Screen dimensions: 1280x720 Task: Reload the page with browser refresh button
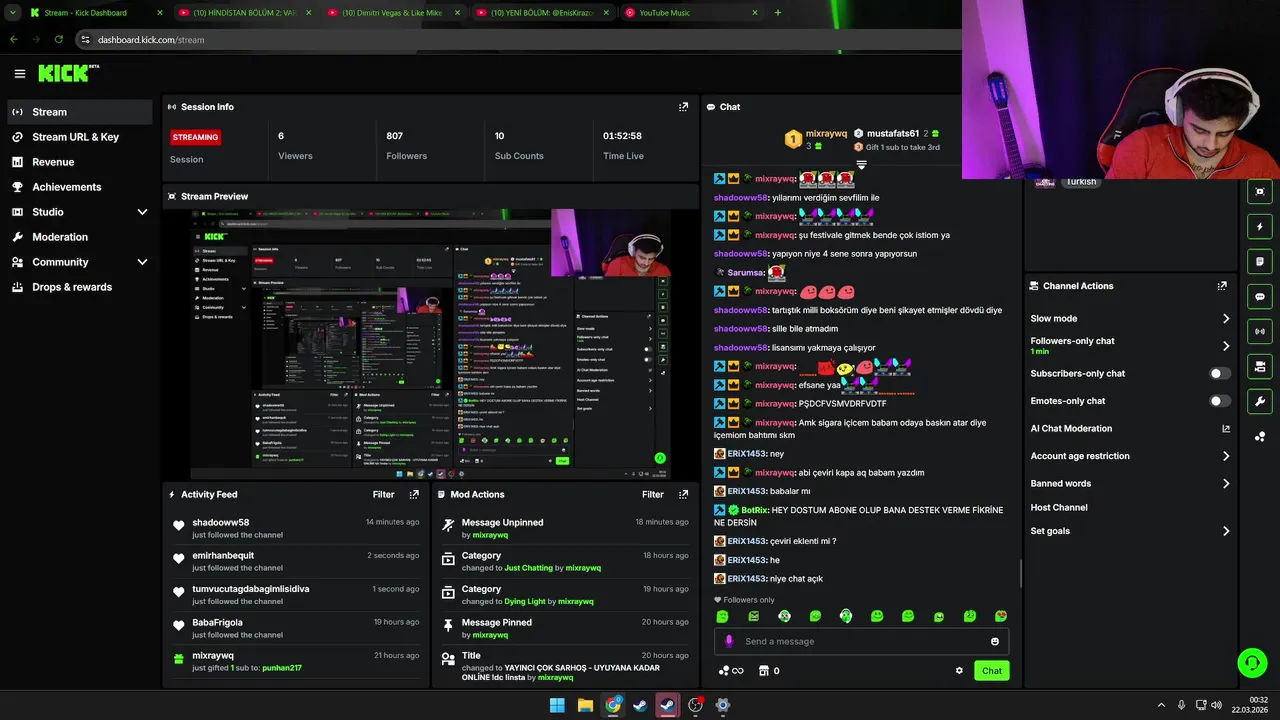point(59,39)
